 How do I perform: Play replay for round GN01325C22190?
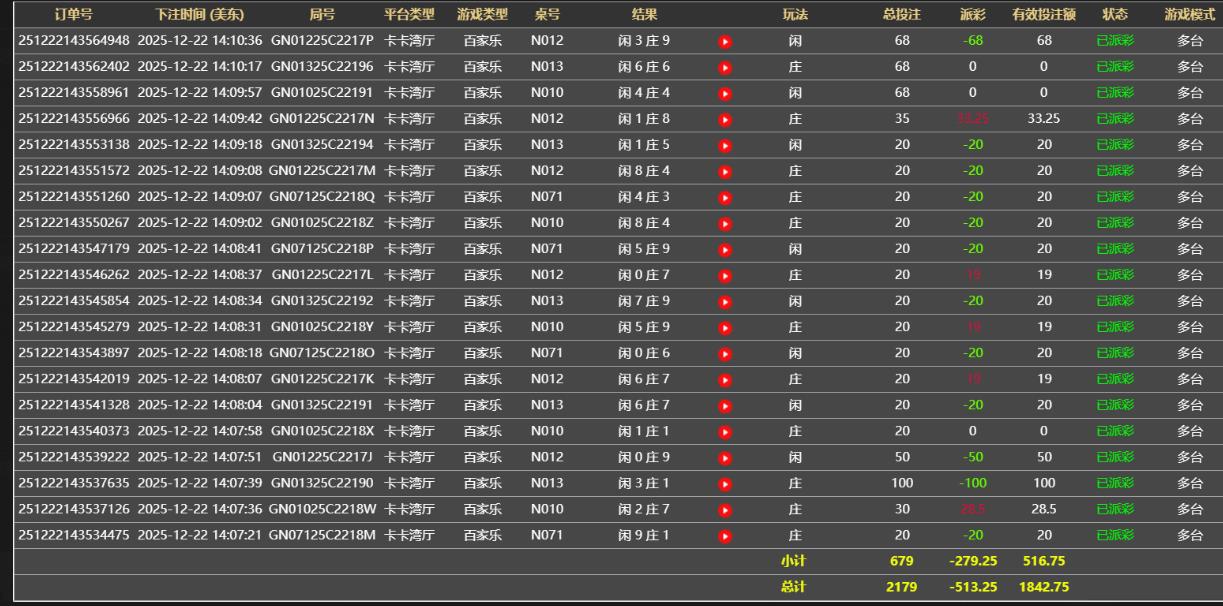coord(725,483)
